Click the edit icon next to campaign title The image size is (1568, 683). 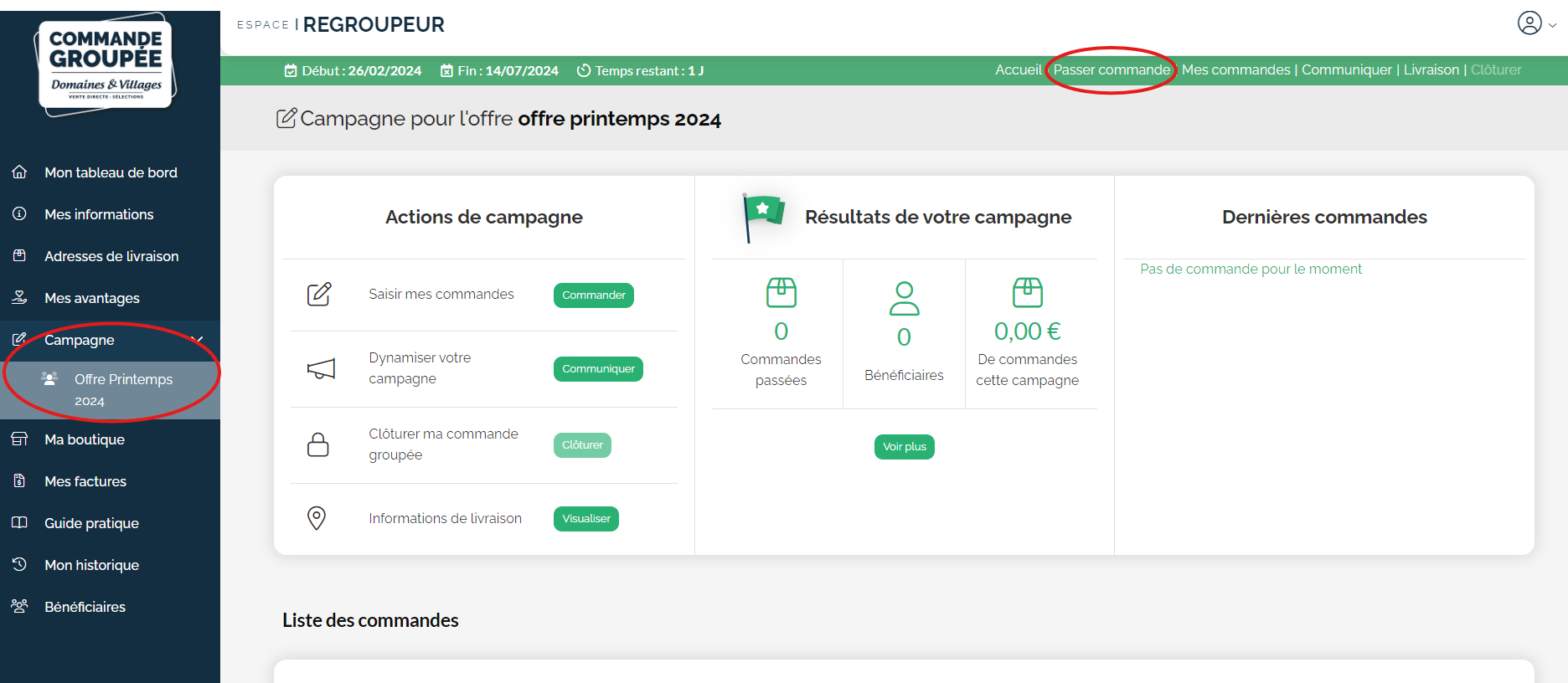[x=286, y=119]
